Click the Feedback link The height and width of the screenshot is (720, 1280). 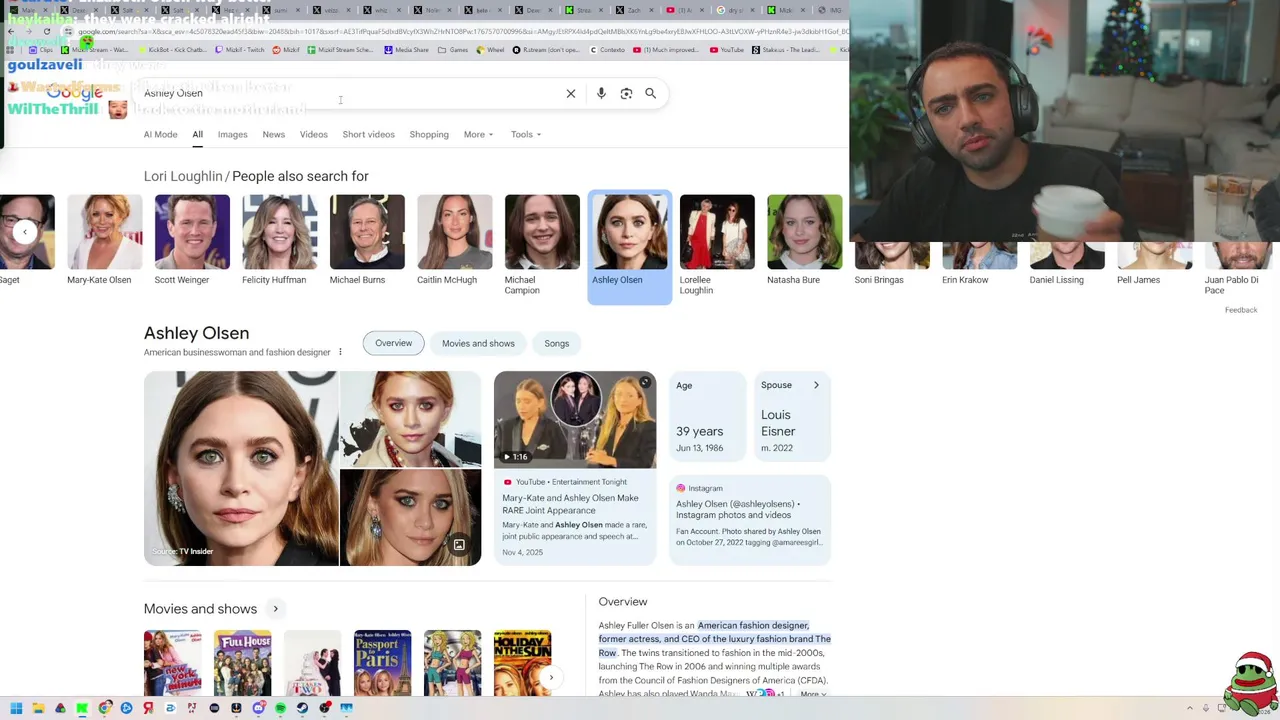pos(1241,310)
